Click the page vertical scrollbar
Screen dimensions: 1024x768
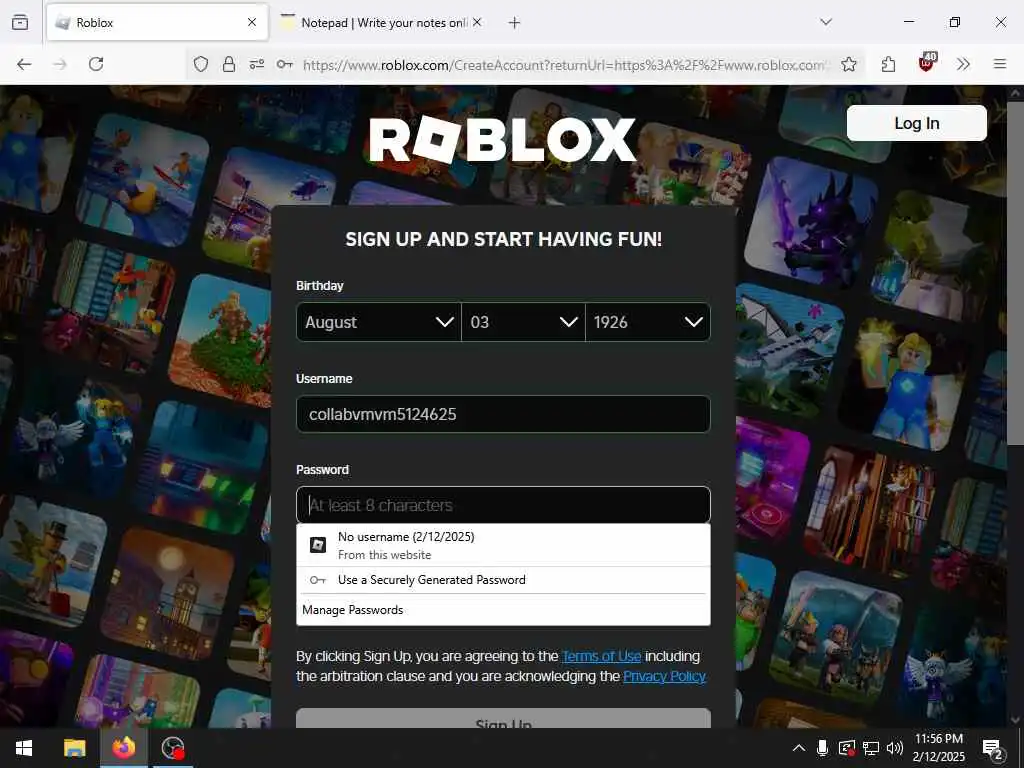pos(1016,274)
